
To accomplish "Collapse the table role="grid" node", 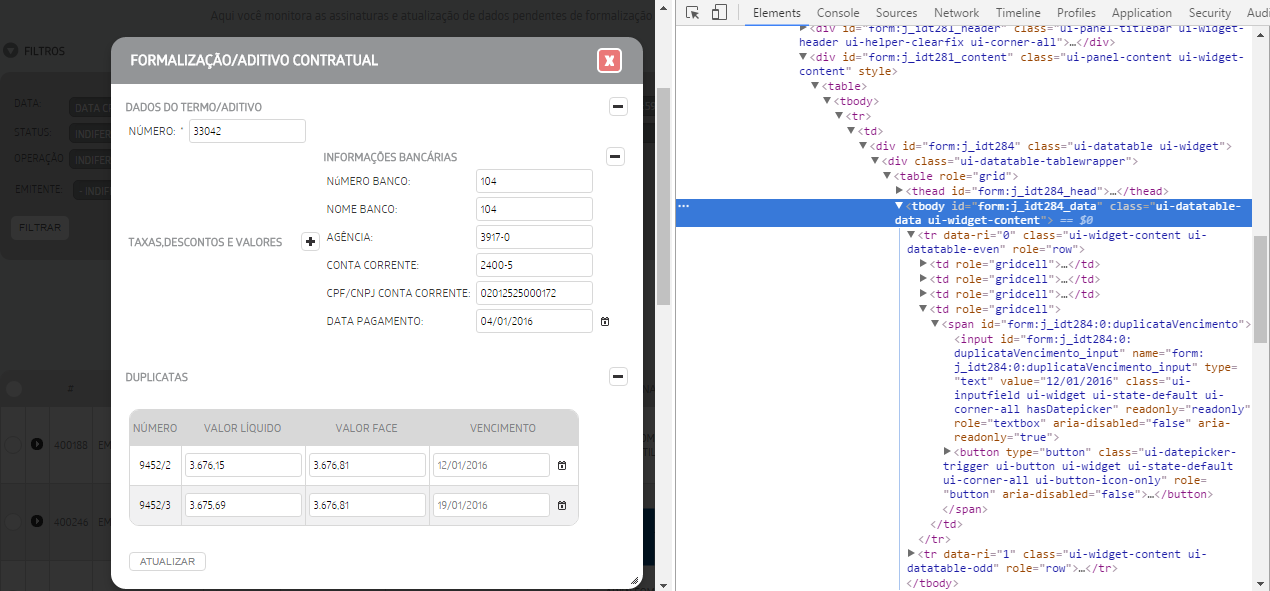I will click(x=887, y=176).
